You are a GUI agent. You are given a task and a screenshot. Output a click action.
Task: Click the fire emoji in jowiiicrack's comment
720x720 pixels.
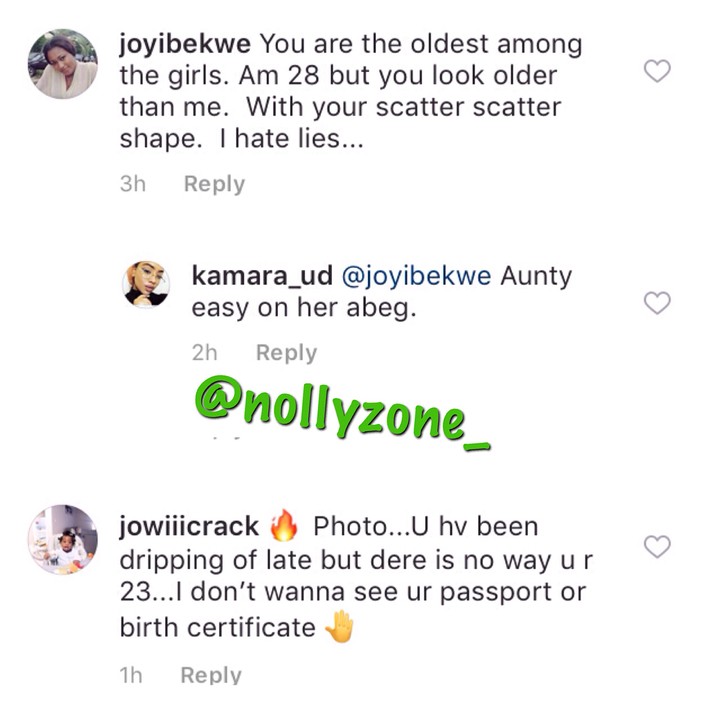pos(285,524)
